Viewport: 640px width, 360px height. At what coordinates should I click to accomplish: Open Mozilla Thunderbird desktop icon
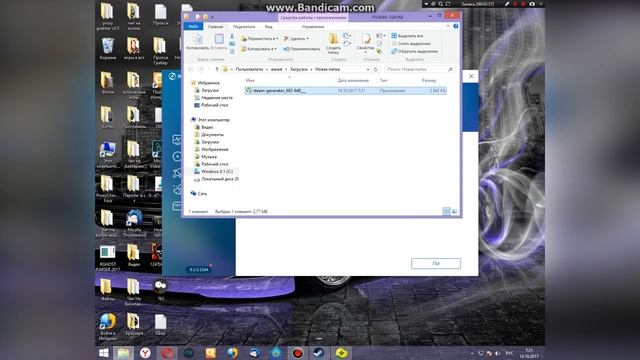point(134,223)
